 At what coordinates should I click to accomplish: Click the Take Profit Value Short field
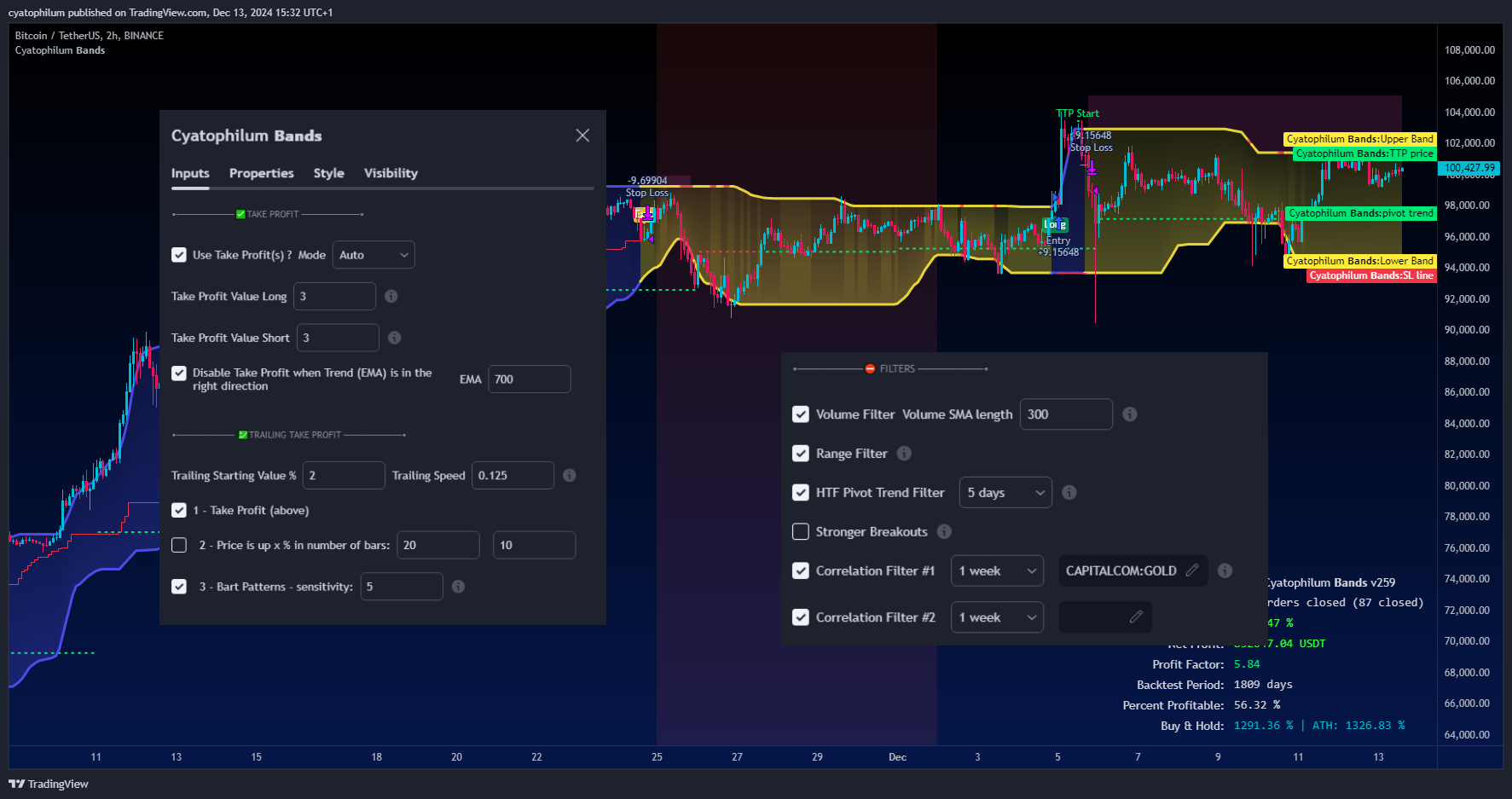tap(338, 338)
